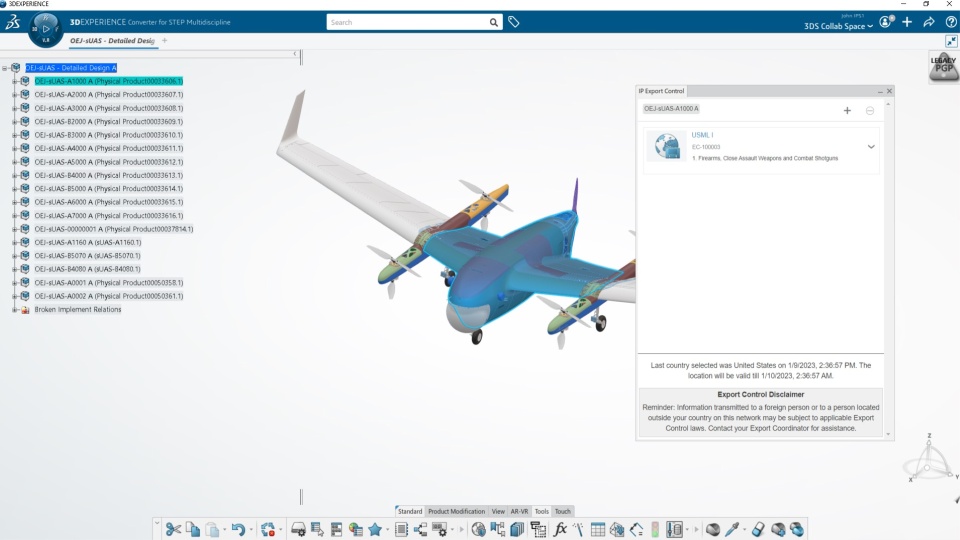
Task: Open the Help question mark icon
Action: (951, 22)
